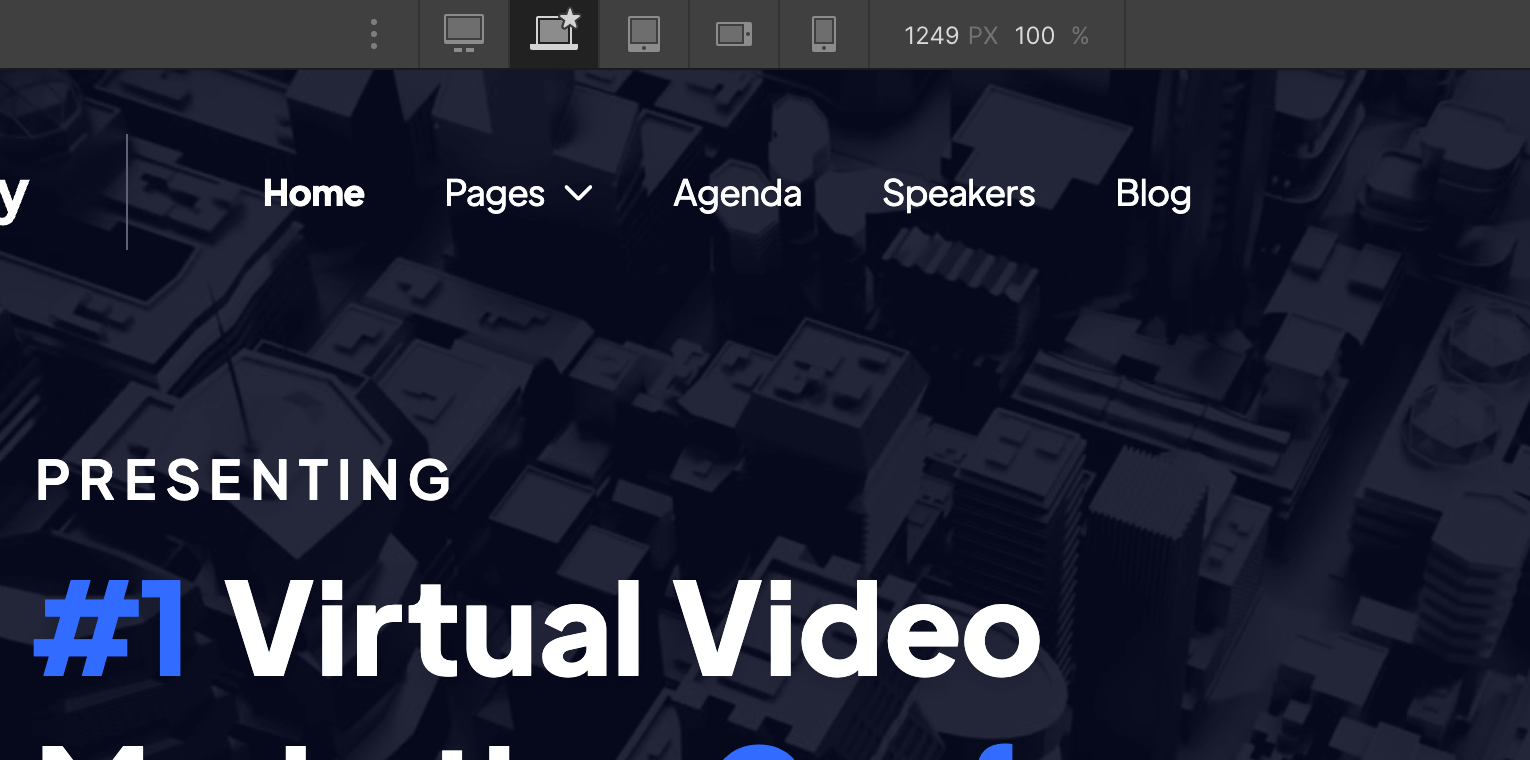Adjust the 100 percent zoom value
1530x760 pixels.
[x=1034, y=35]
